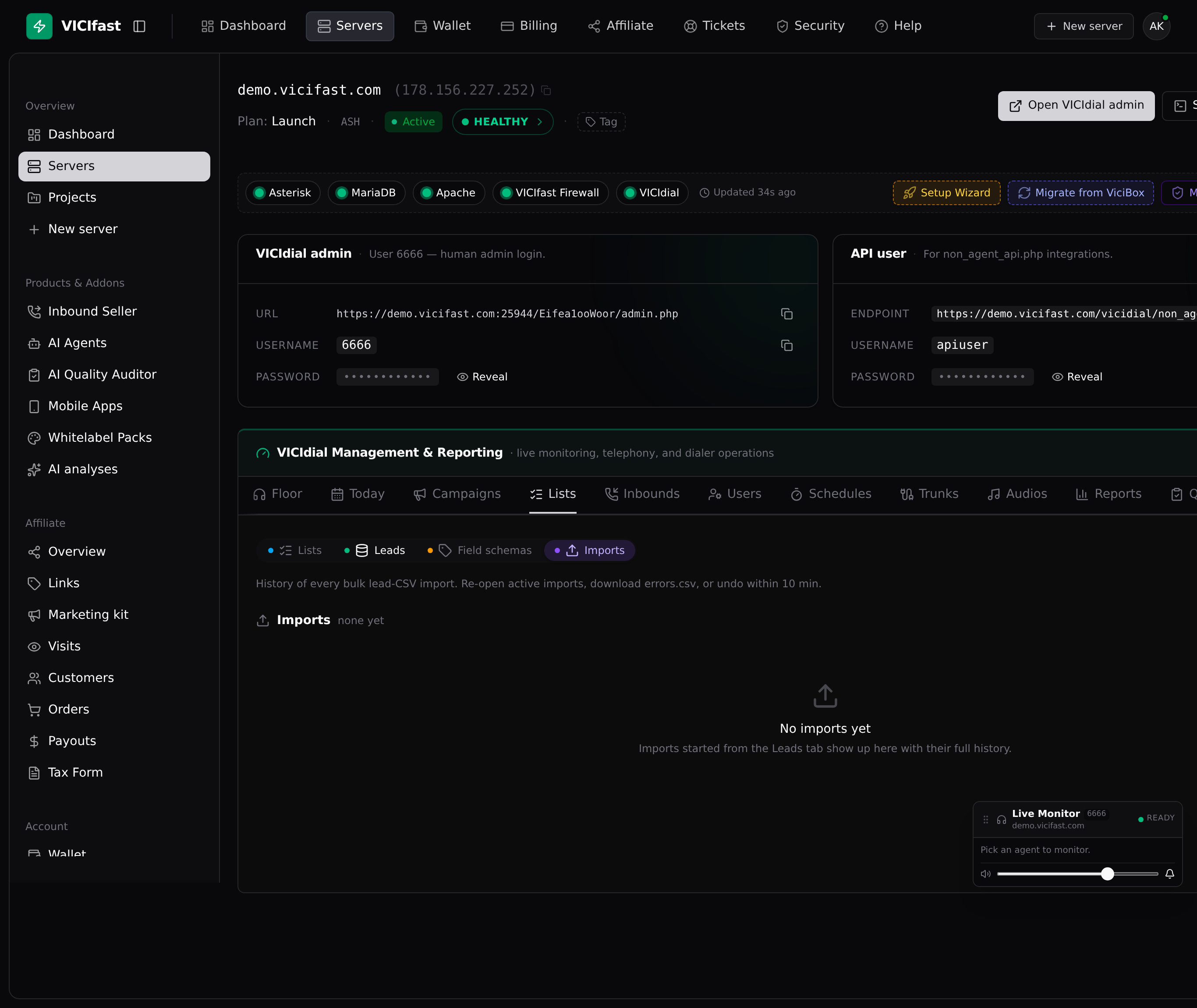Viewport: 1197px width, 1008px height.
Task: Reveal the API user password
Action: coord(1077,377)
